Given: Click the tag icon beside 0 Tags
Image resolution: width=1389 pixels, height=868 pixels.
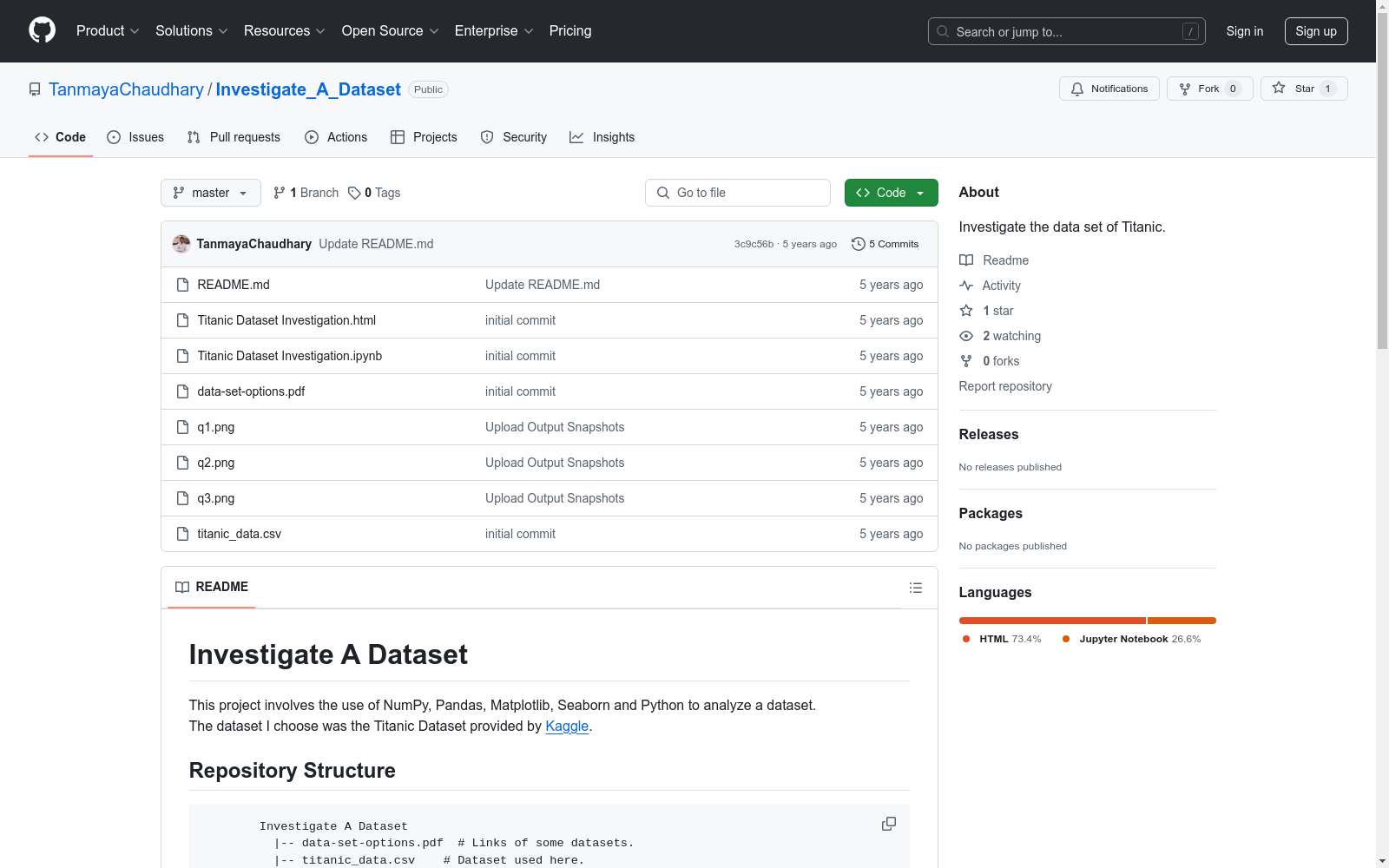Looking at the screenshot, I should coord(354,193).
